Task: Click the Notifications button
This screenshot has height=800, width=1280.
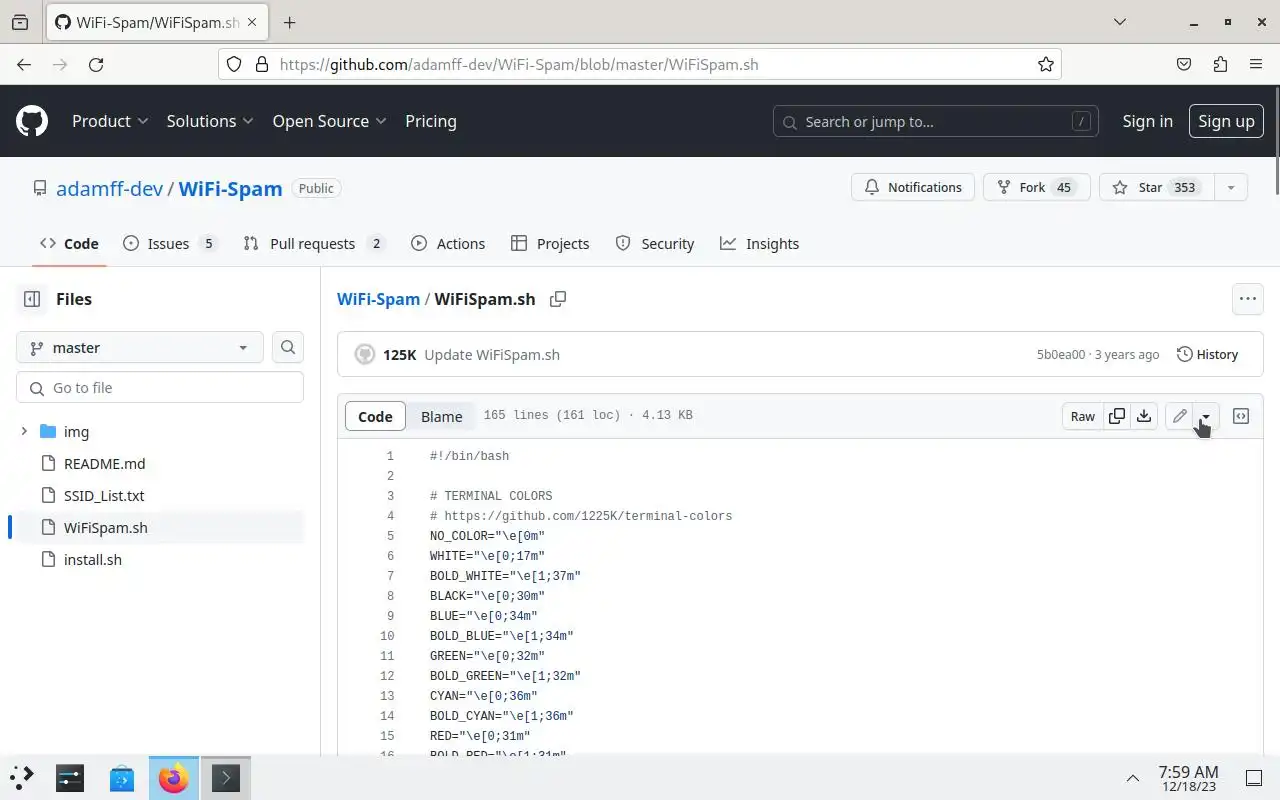Action: (913, 187)
